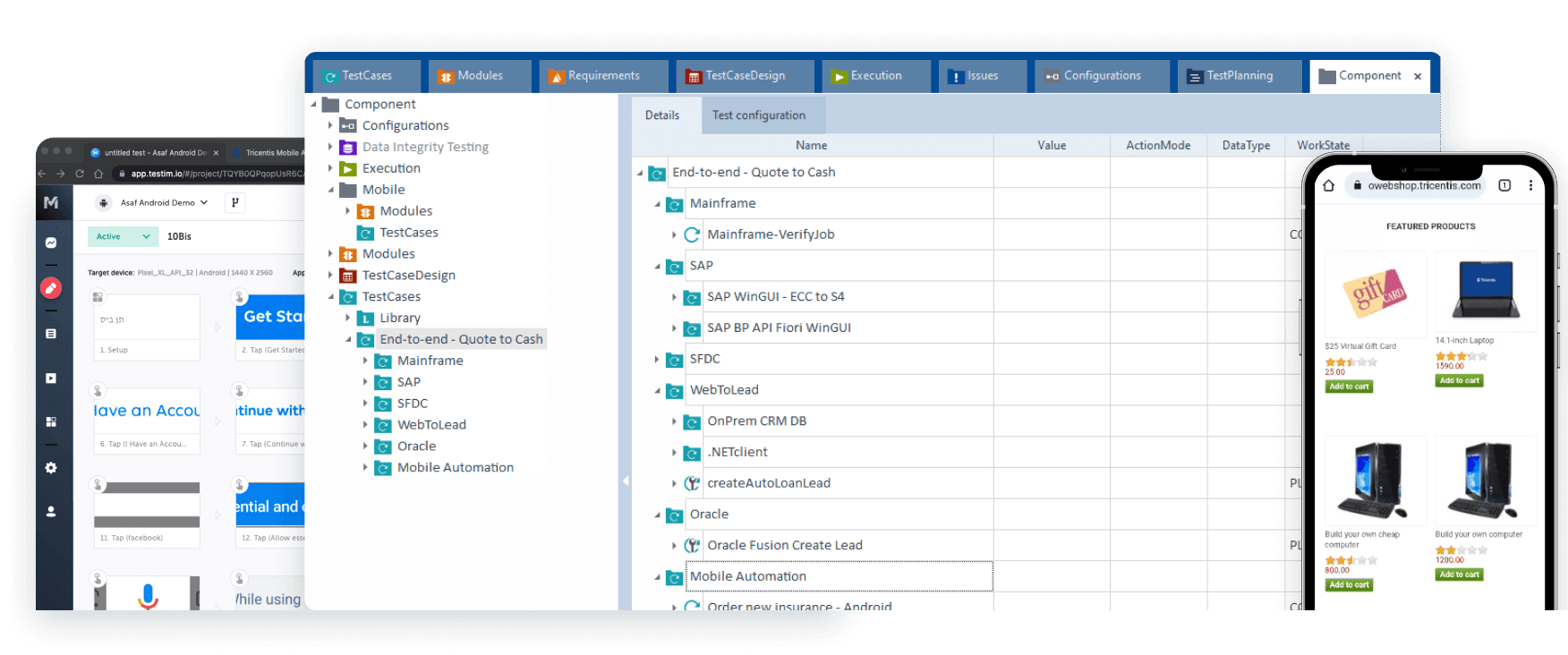Add $25 Virtual Gift Card to cart
Screen dimensions: 1568x655
click(1349, 387)
